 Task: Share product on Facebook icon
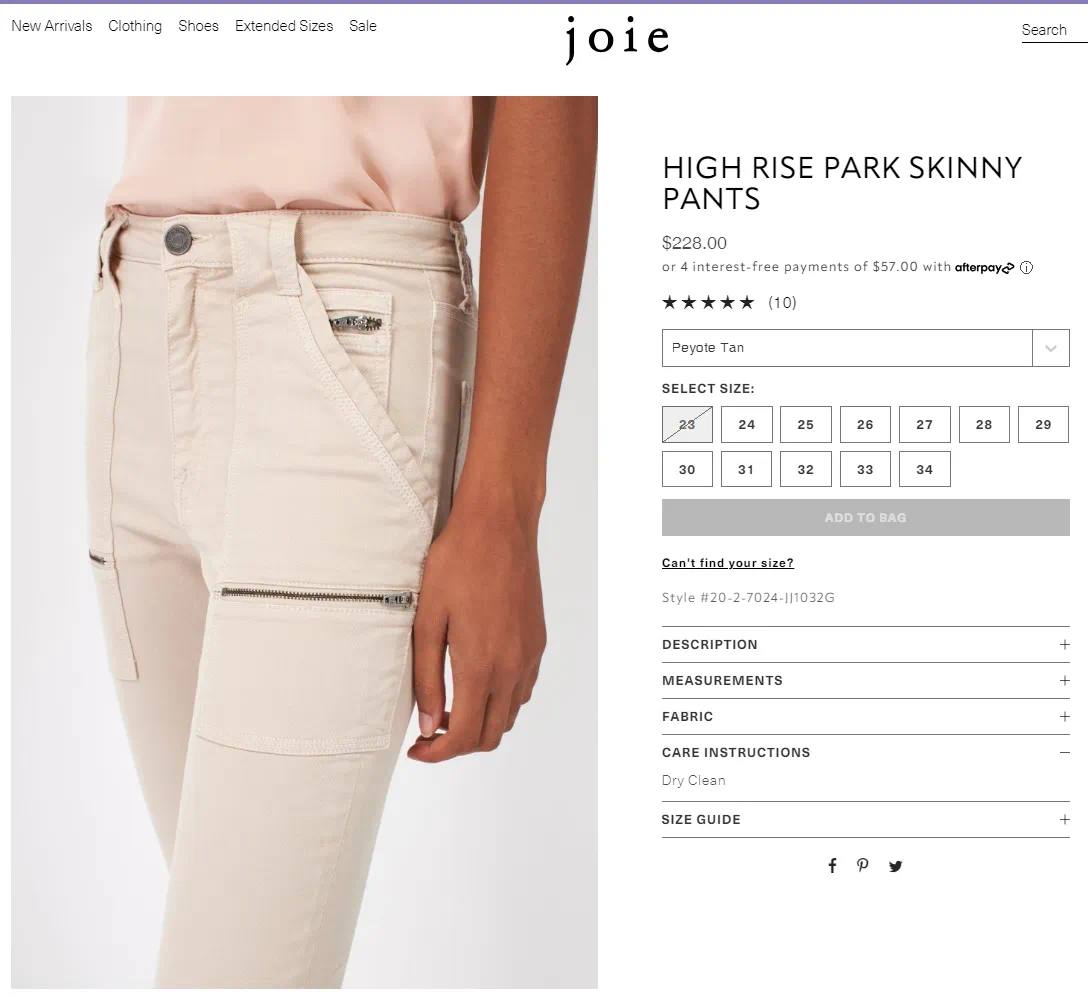832,865
